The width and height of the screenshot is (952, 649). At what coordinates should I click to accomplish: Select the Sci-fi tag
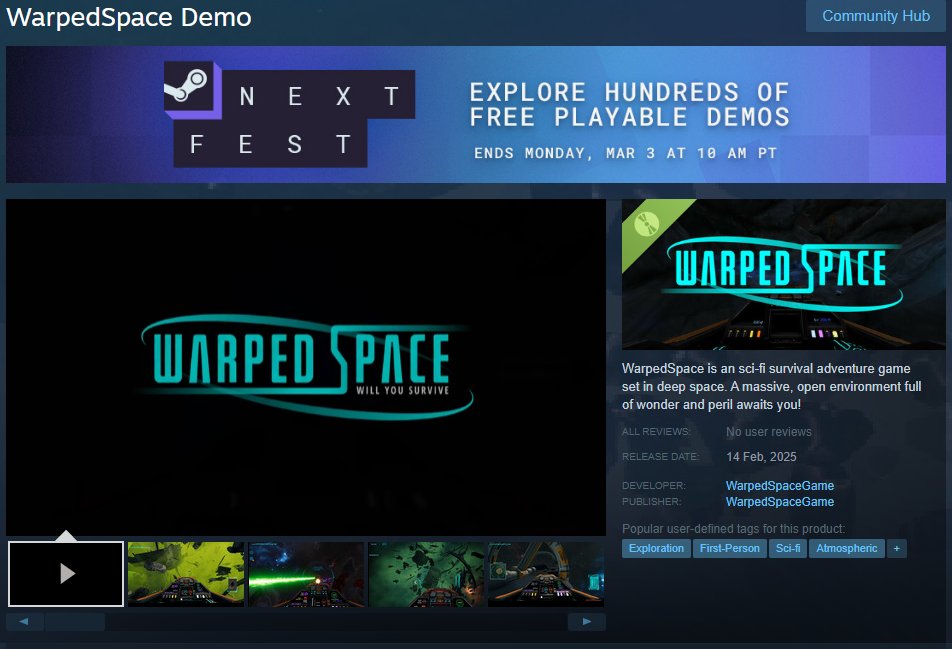(x=788, y=548)
